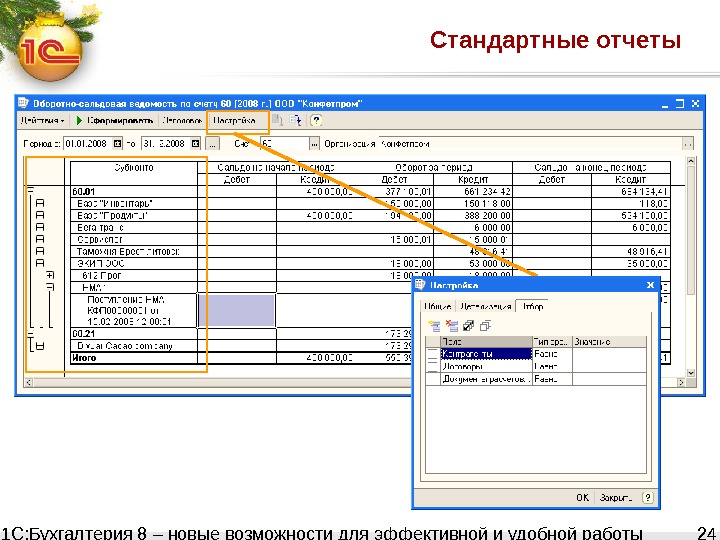The image size is (720, 540).
Task: Switch to the Общие tab in Настройка
Action: (x=437, y=307)
